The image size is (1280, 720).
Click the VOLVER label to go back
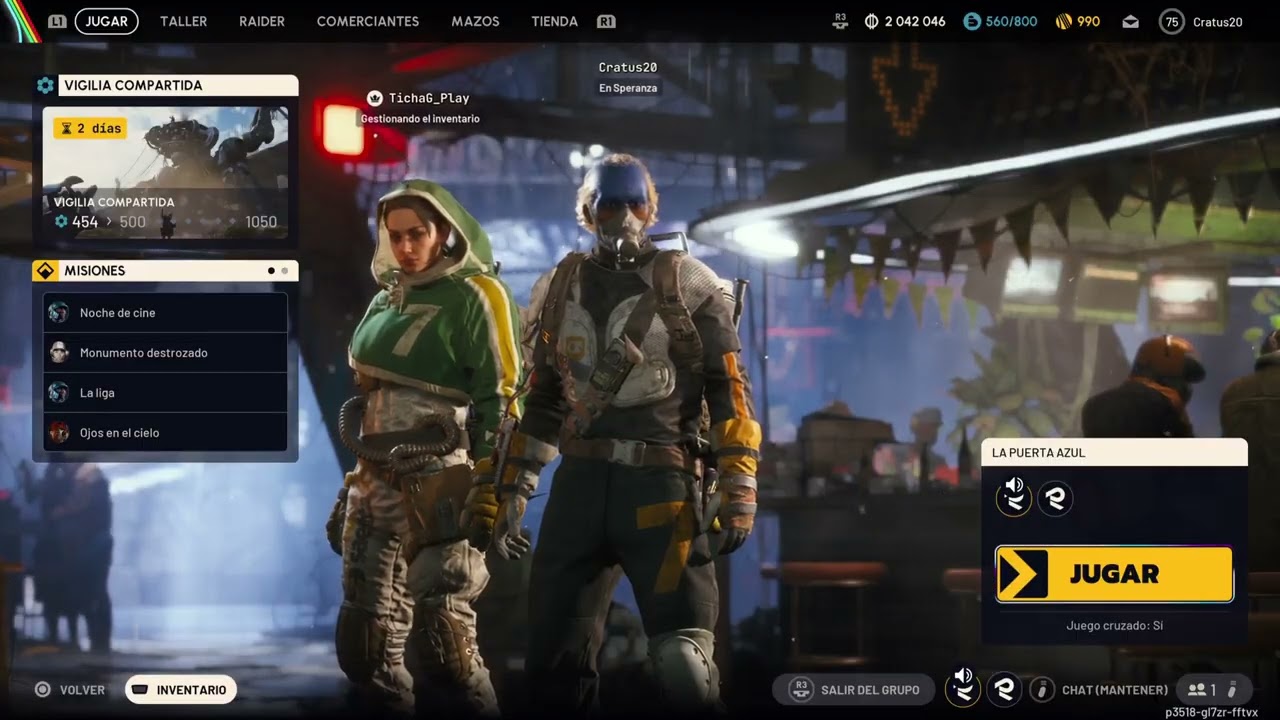click(x=82, y=690)
